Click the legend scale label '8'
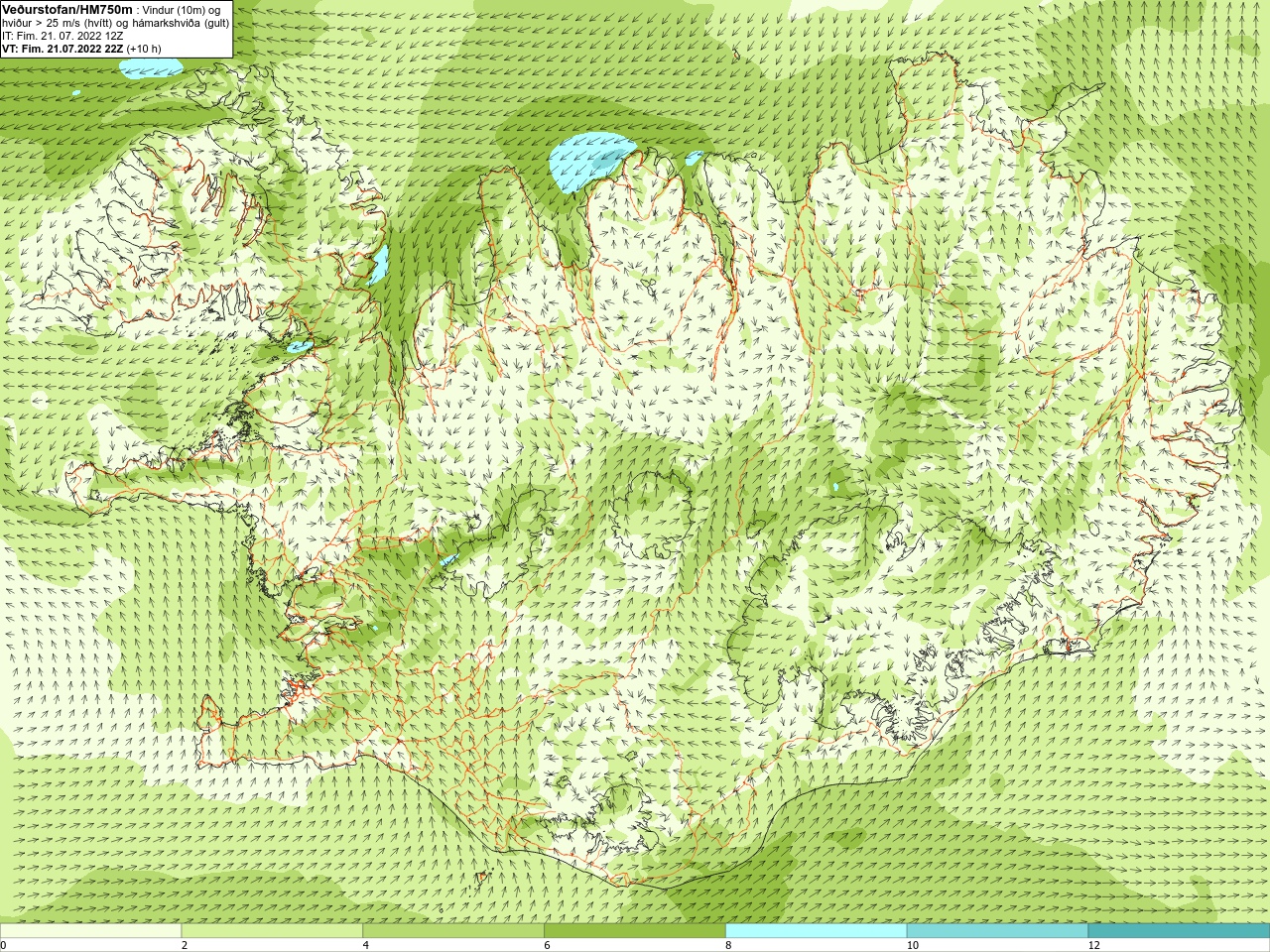 point(728,945)
